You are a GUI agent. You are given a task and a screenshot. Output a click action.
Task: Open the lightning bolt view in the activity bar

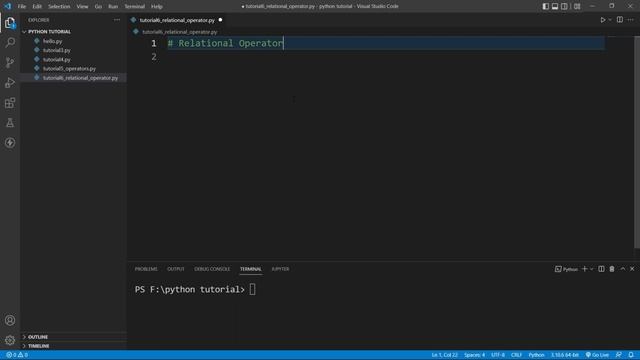tap(10, 143)
